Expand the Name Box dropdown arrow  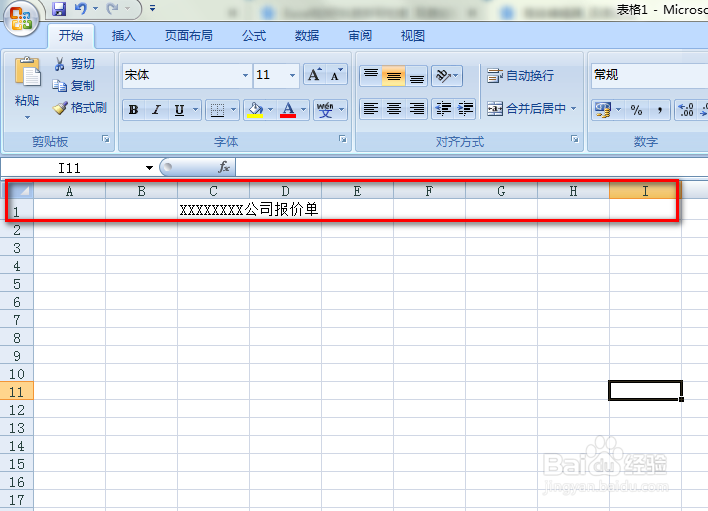coord(149,168)
